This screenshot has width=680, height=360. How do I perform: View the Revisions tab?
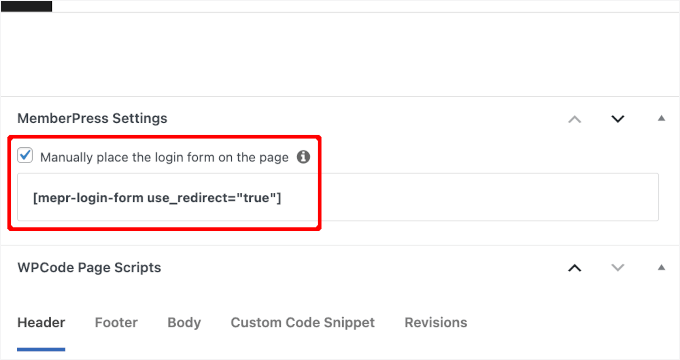click(x=436, y=323)
